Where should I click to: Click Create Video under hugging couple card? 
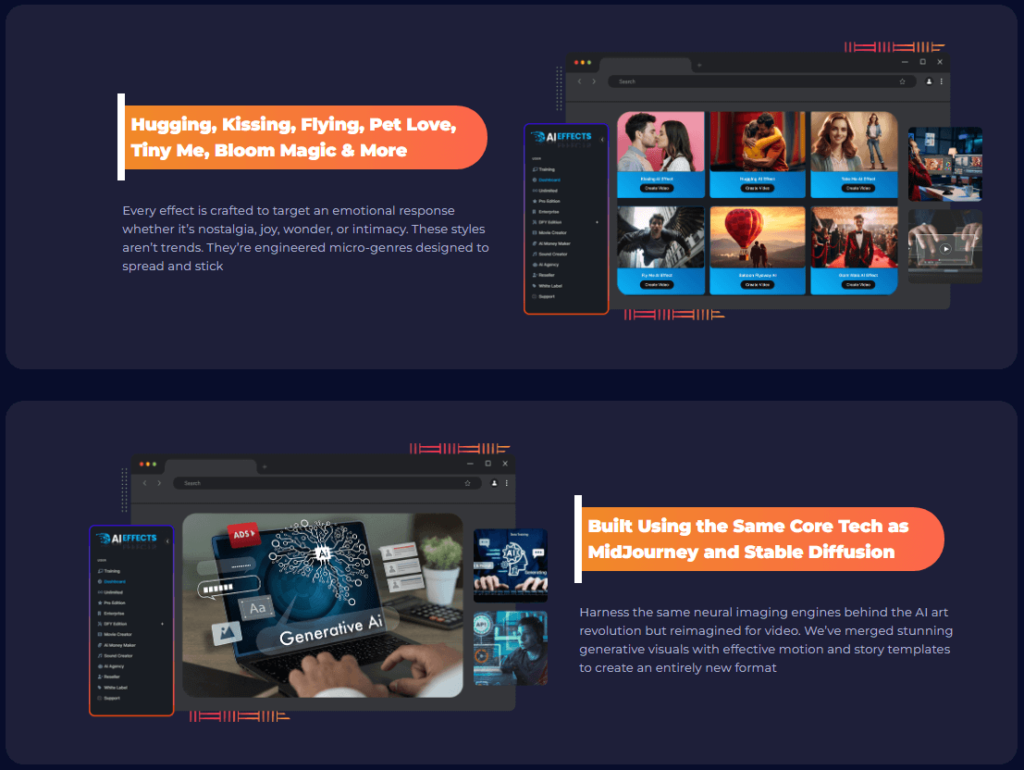[757, 188]
